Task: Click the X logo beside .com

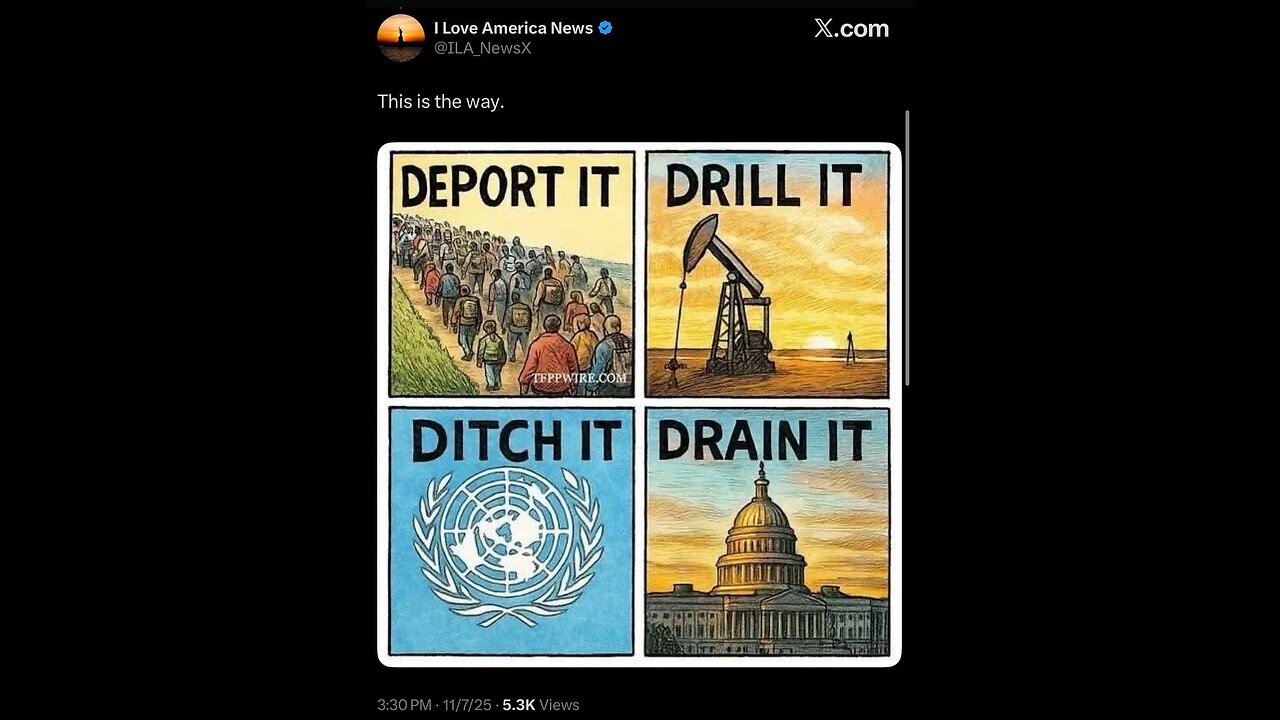Action: point(824,29)
